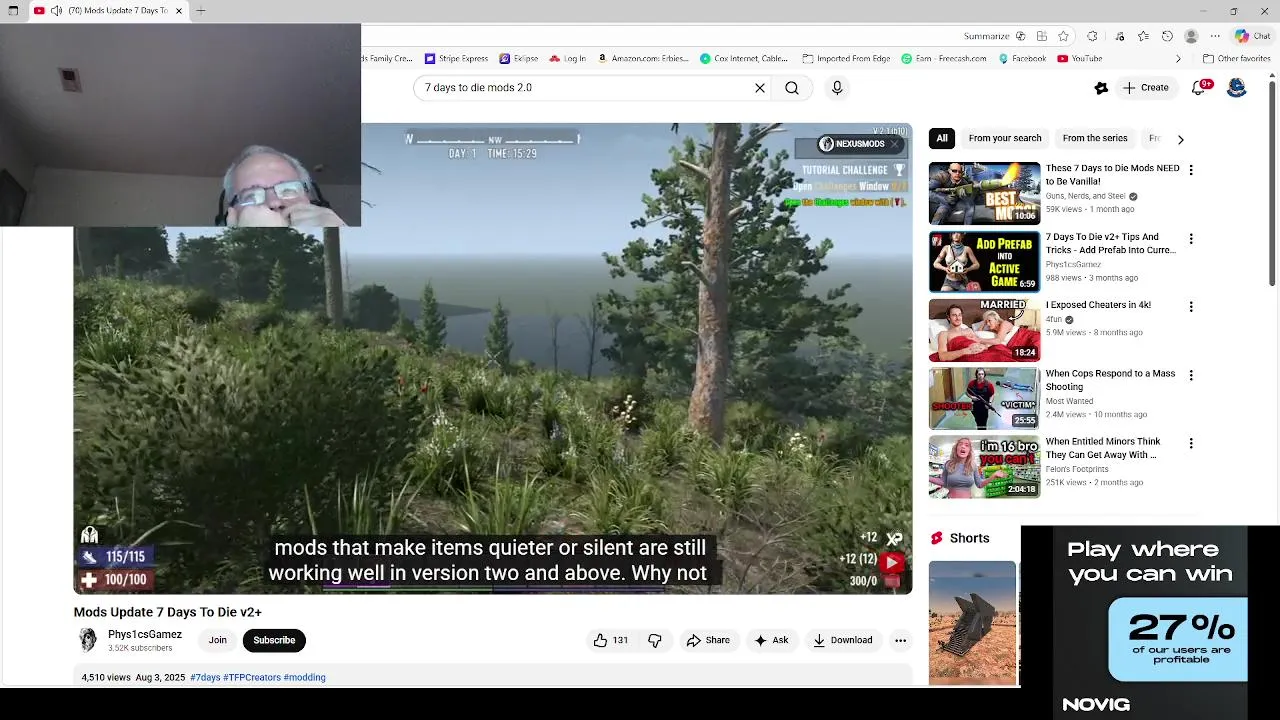The width and height of the screenshot is (1280, 720).
Task: Open Add Prefab Into Active Game thumbnail
Action: click(984, 261)
